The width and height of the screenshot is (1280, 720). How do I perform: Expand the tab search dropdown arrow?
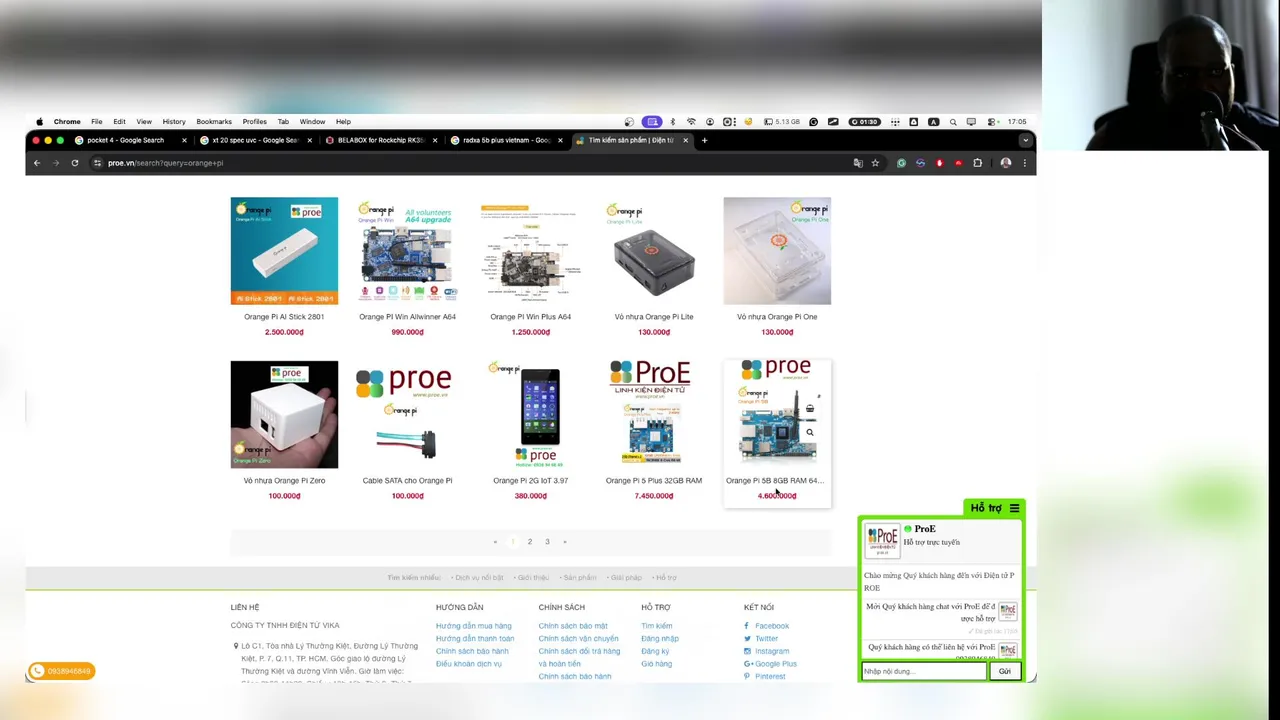1025,140
